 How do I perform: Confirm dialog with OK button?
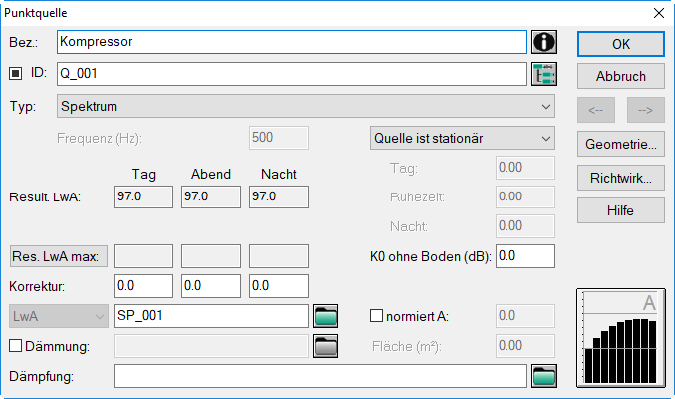click(621, 44)
